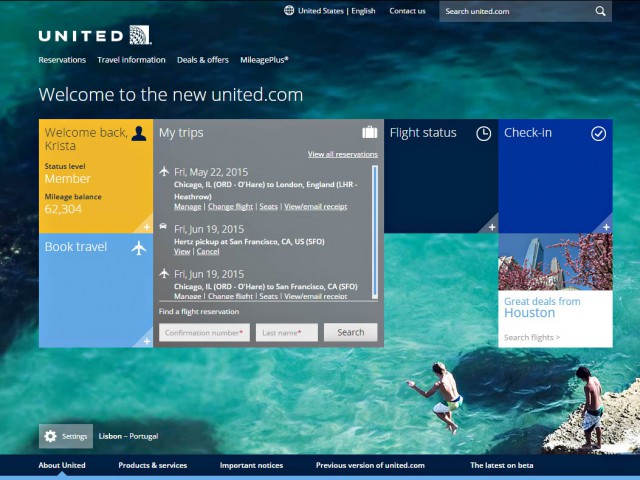640x480 pixels.
Task: Click the Great deals from Houston heading
Action: point(542,307)
